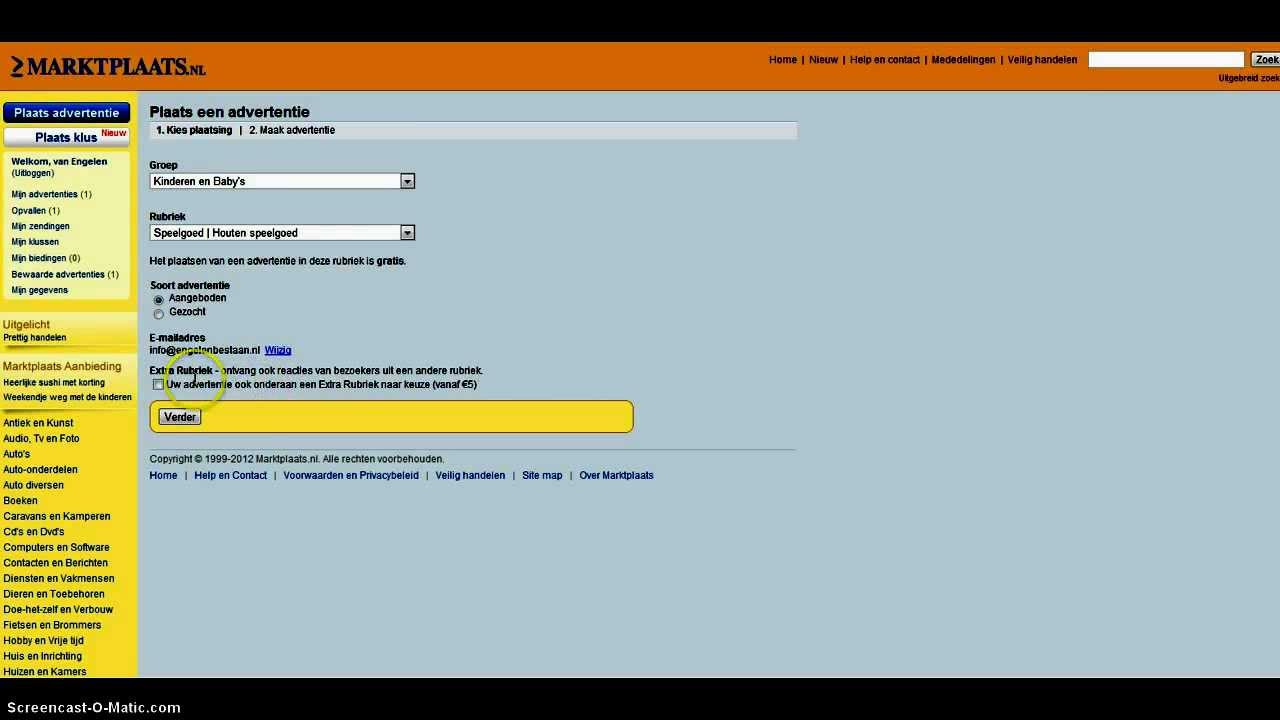Screen dimensions: 1280x720
Task: Click the Zoek search button
Action: [x=1266, y=60]
